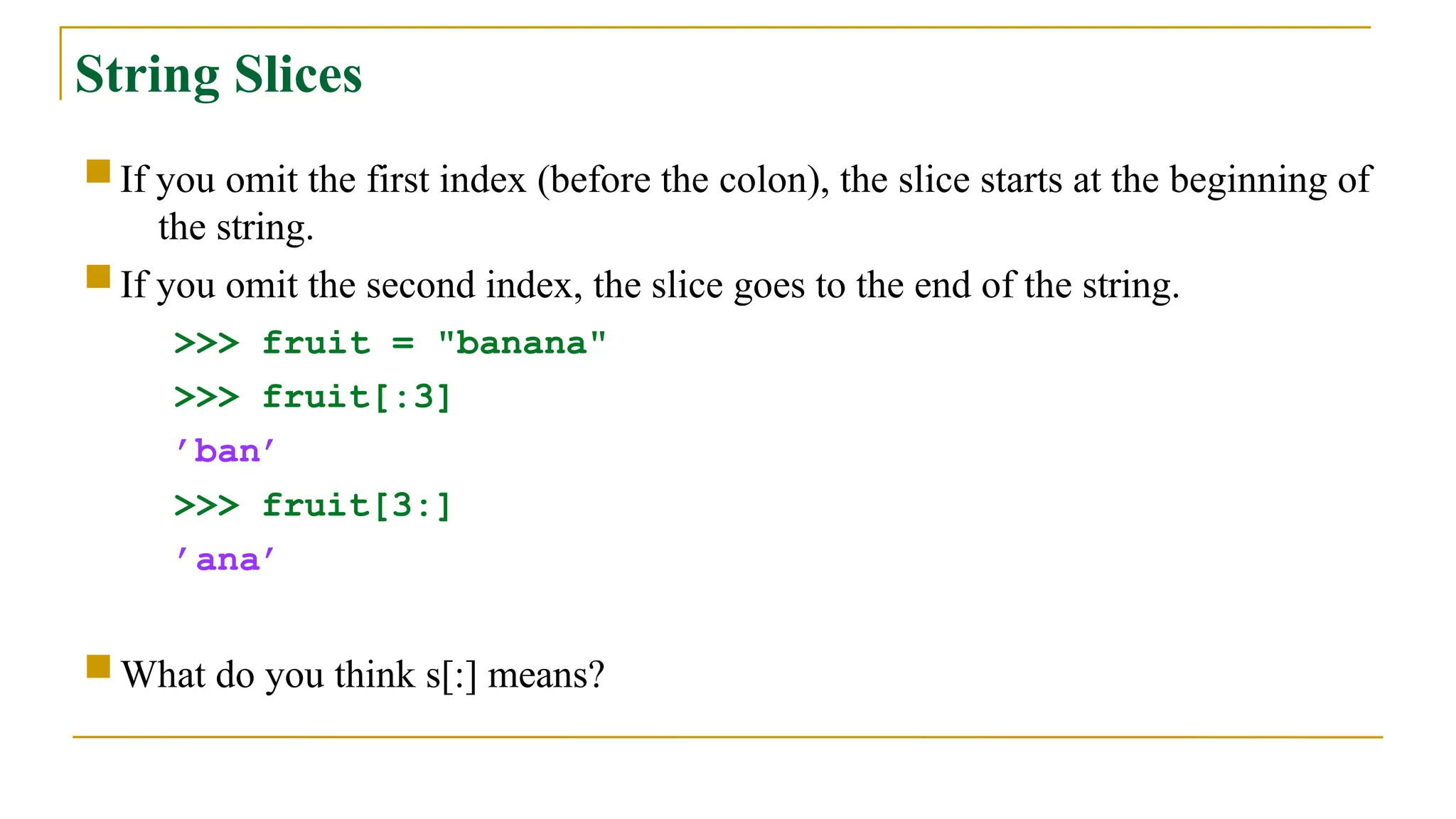Click the first bullet's text about the first index
This screenshot has height=819, width=1456.
(744, 180)
